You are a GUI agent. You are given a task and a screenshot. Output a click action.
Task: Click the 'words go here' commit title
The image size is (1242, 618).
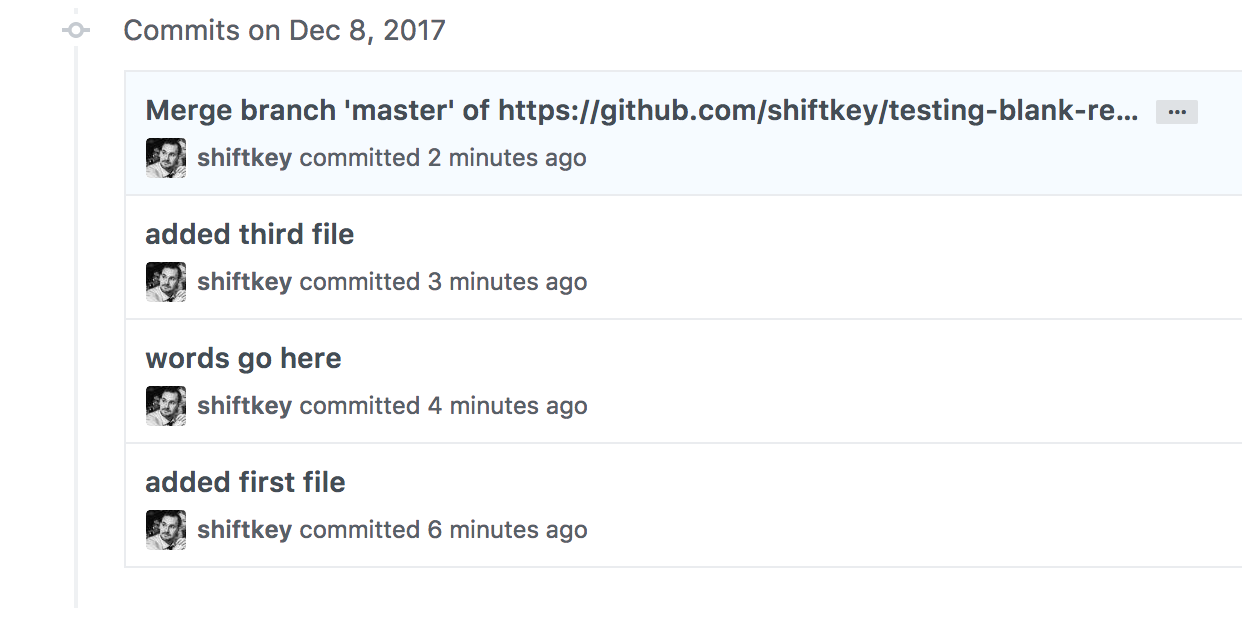tap(243, 357)
